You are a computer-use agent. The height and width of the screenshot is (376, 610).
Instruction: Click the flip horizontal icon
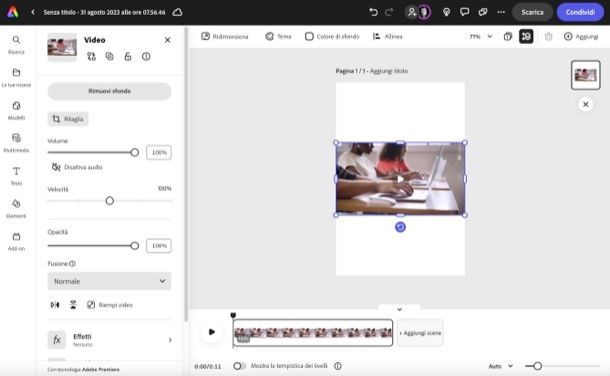pos(55,305)
